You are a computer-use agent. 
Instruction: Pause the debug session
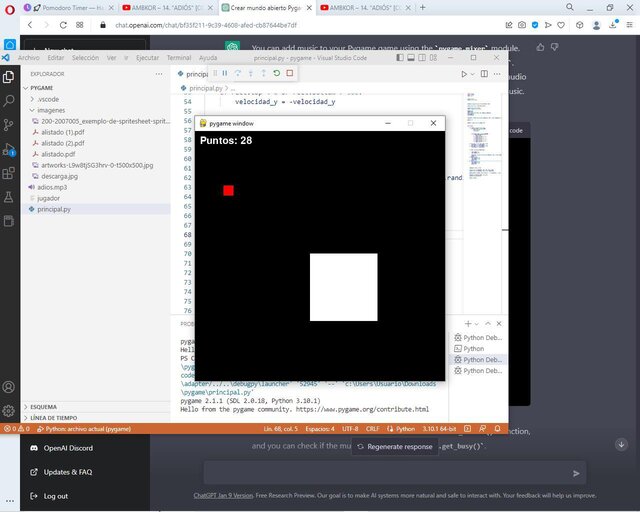pos(225,73)
